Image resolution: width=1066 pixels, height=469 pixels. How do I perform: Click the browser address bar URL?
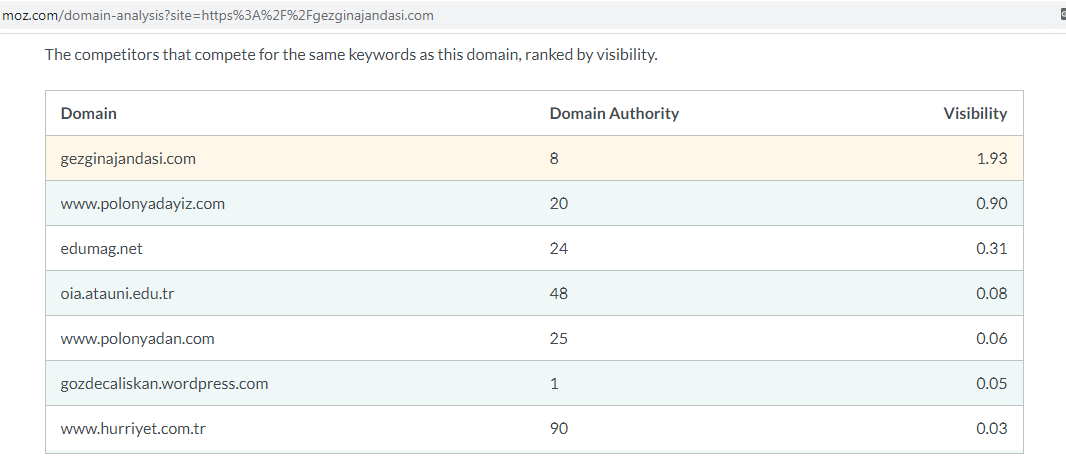click(218, 15)
